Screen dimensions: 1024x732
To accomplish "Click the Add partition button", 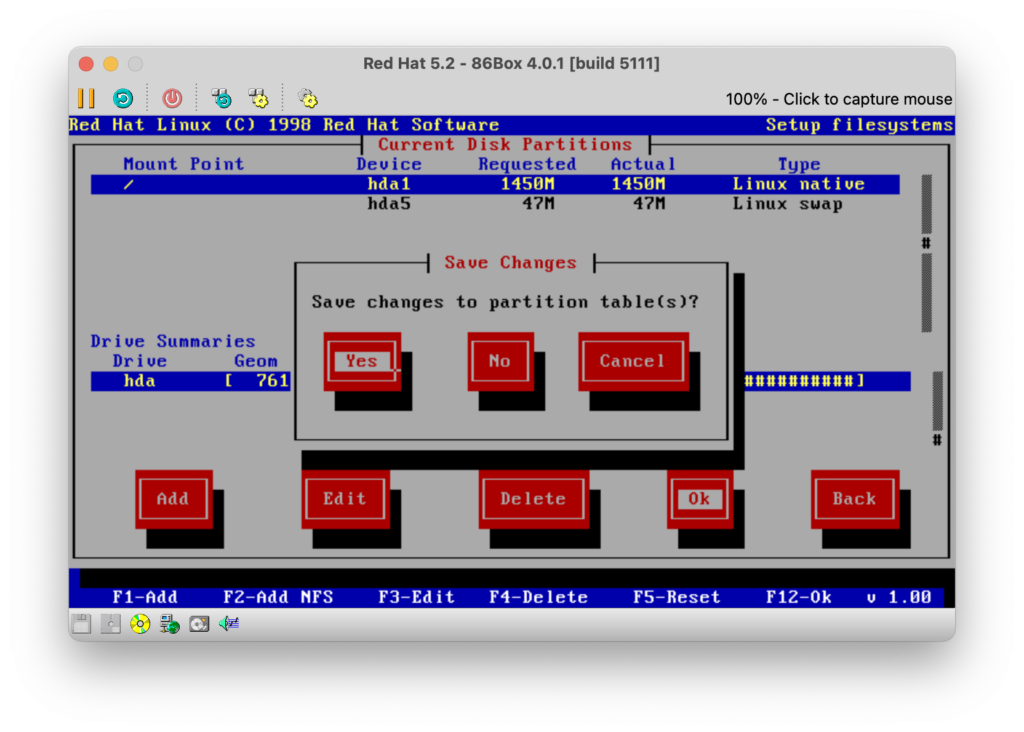I will pyautogui.click(x=174, y=499).
